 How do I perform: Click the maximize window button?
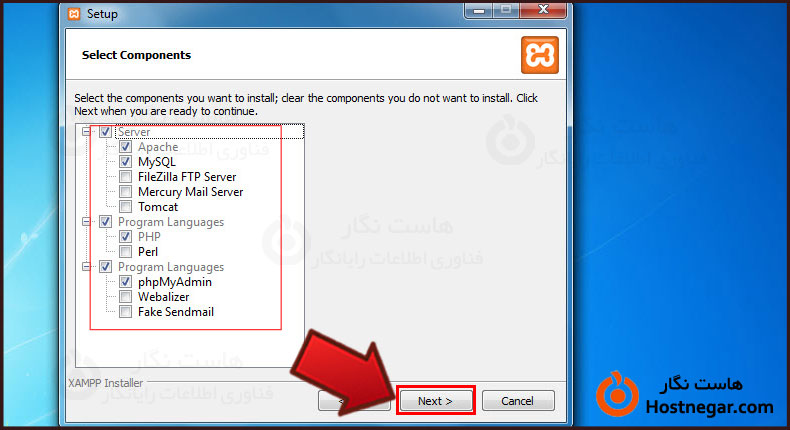coord(506,10)
